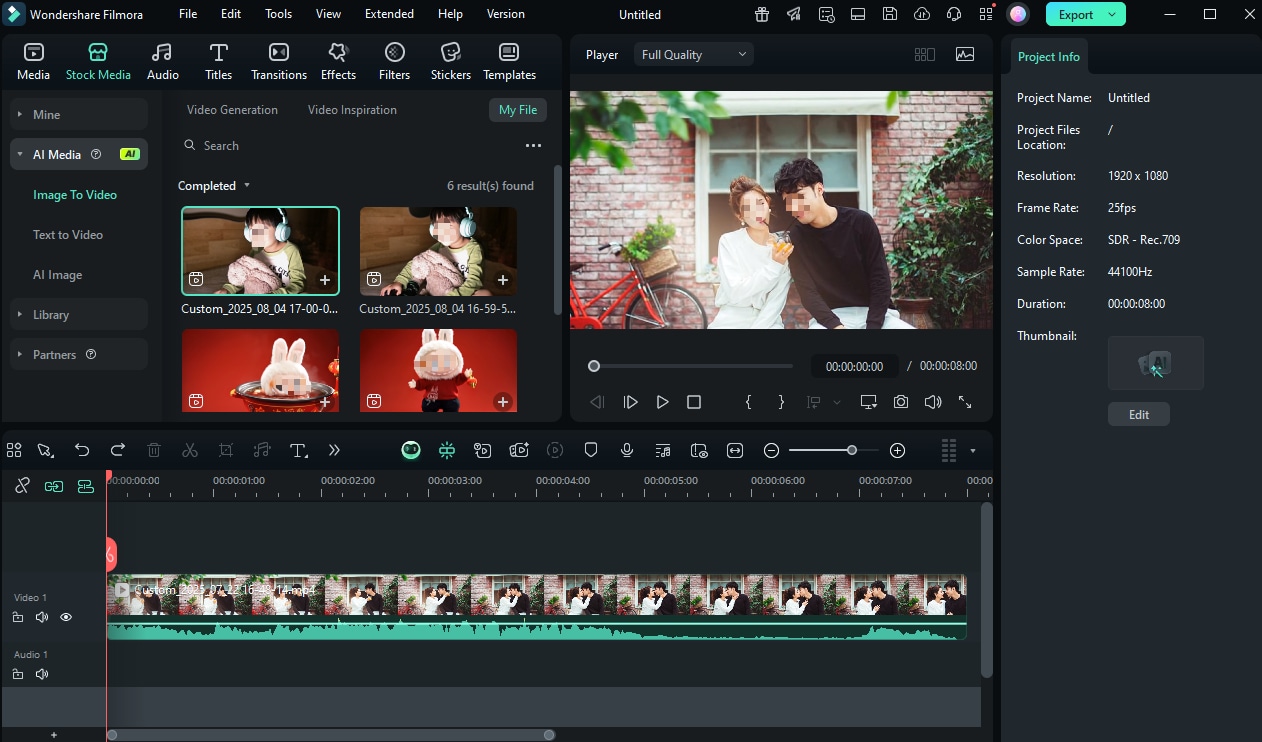Redo the last timeline action
Image resolution: width=1262 pixels, height=742 pixels.
118,451
